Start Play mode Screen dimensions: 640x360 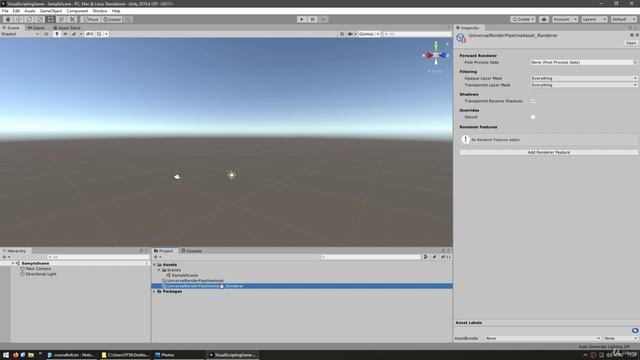[x=302, y=19]
